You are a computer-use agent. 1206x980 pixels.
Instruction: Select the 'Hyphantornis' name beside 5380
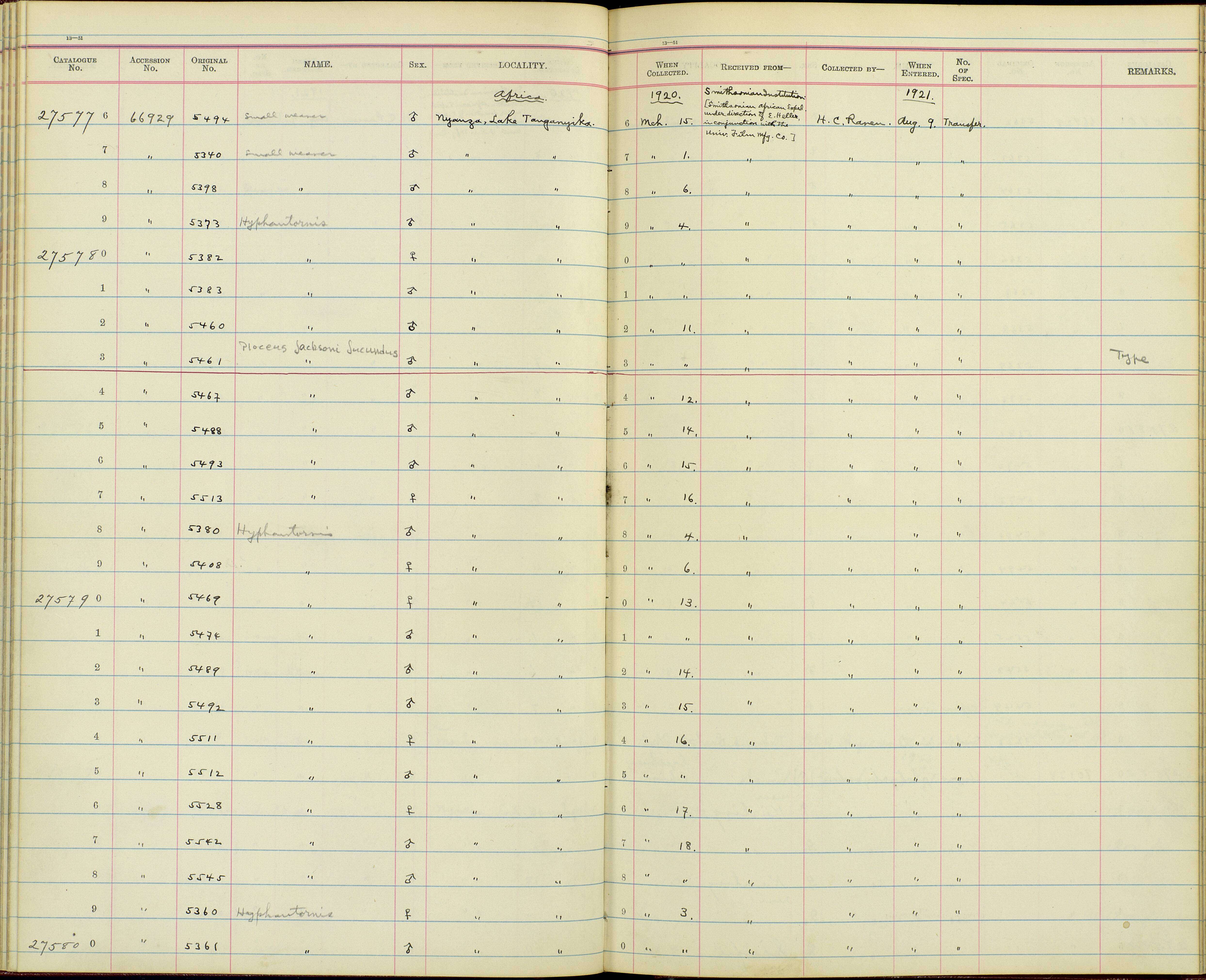[285, 532]
